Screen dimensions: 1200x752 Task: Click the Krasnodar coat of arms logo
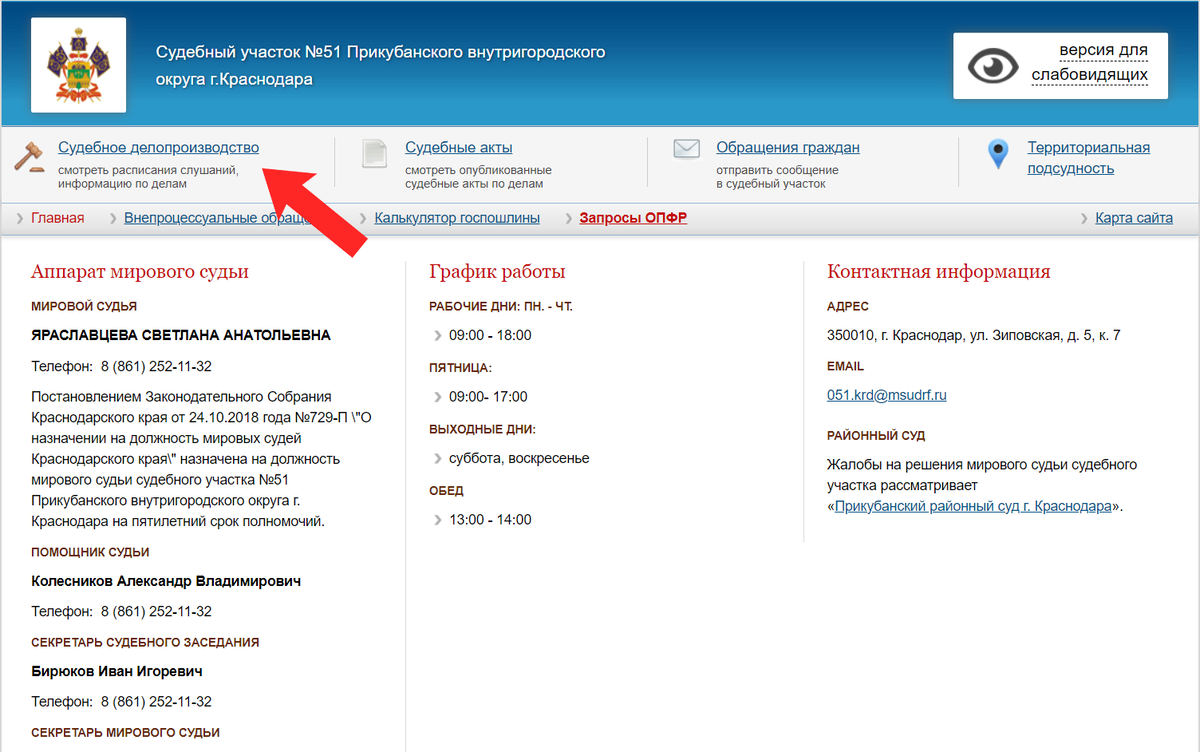point(78,65)
